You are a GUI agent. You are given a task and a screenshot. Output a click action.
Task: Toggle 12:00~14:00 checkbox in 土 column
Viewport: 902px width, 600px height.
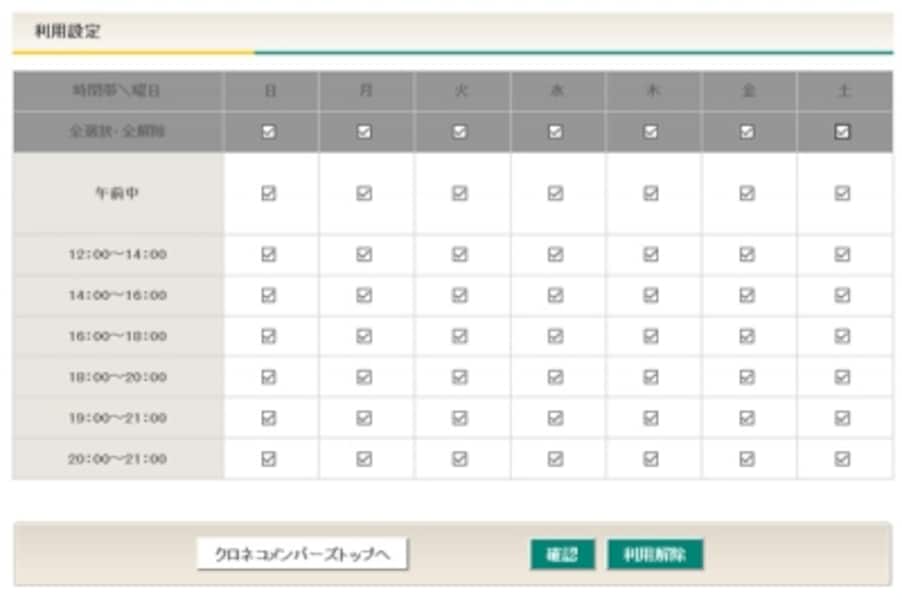842,254
